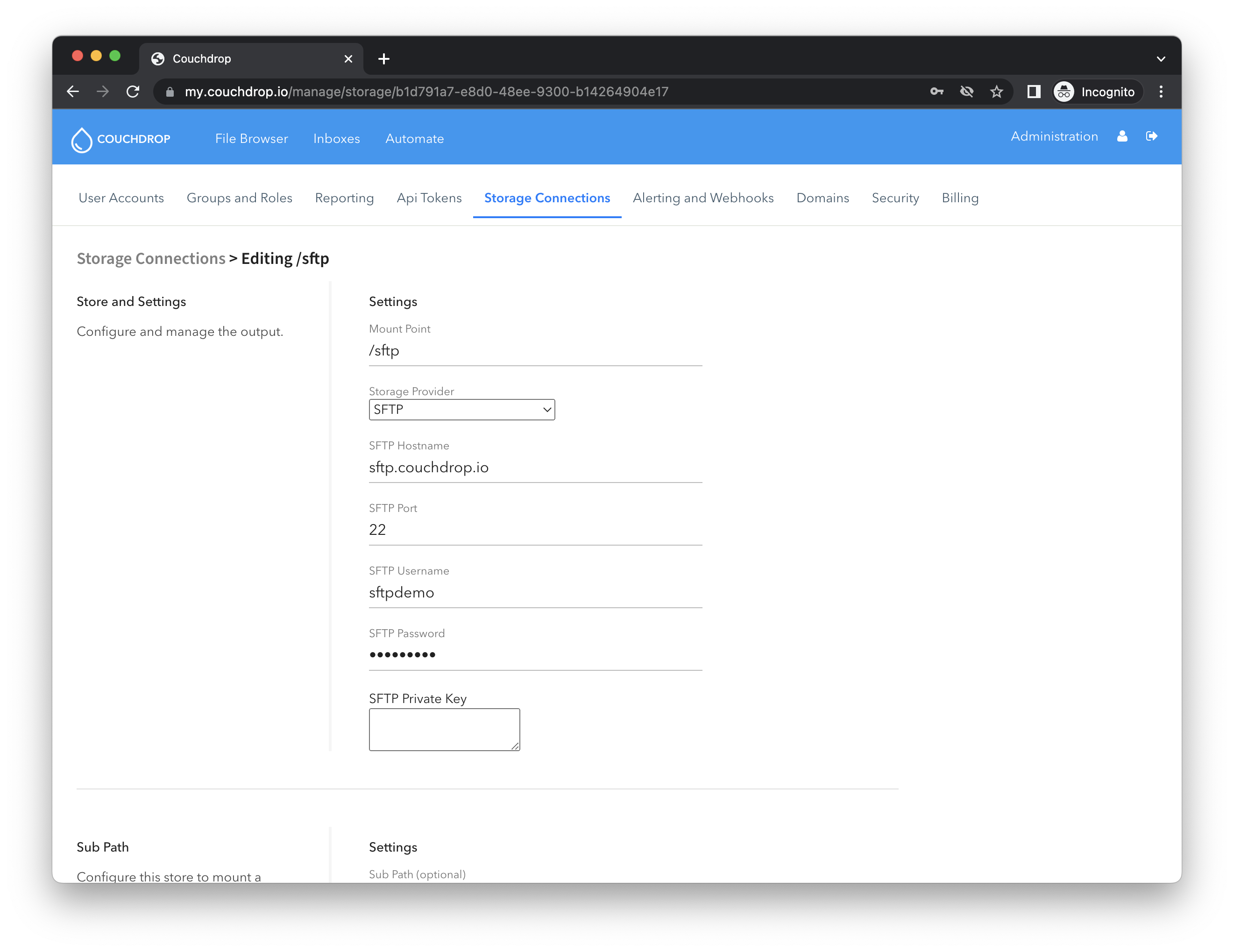Click 'Configure and manage the output.' text

point(180,332)
